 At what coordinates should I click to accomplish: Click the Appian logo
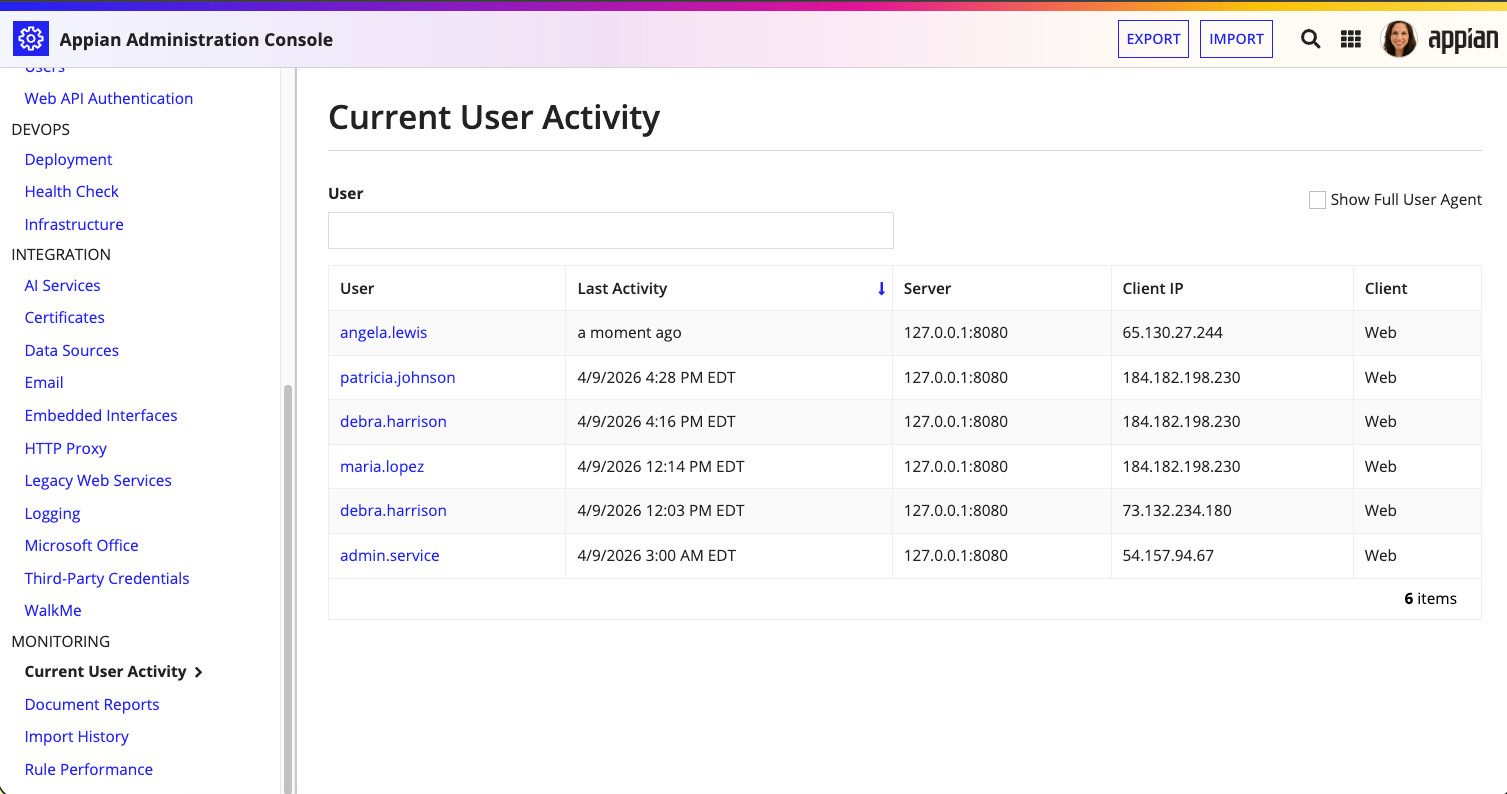tap(1463, 40)
